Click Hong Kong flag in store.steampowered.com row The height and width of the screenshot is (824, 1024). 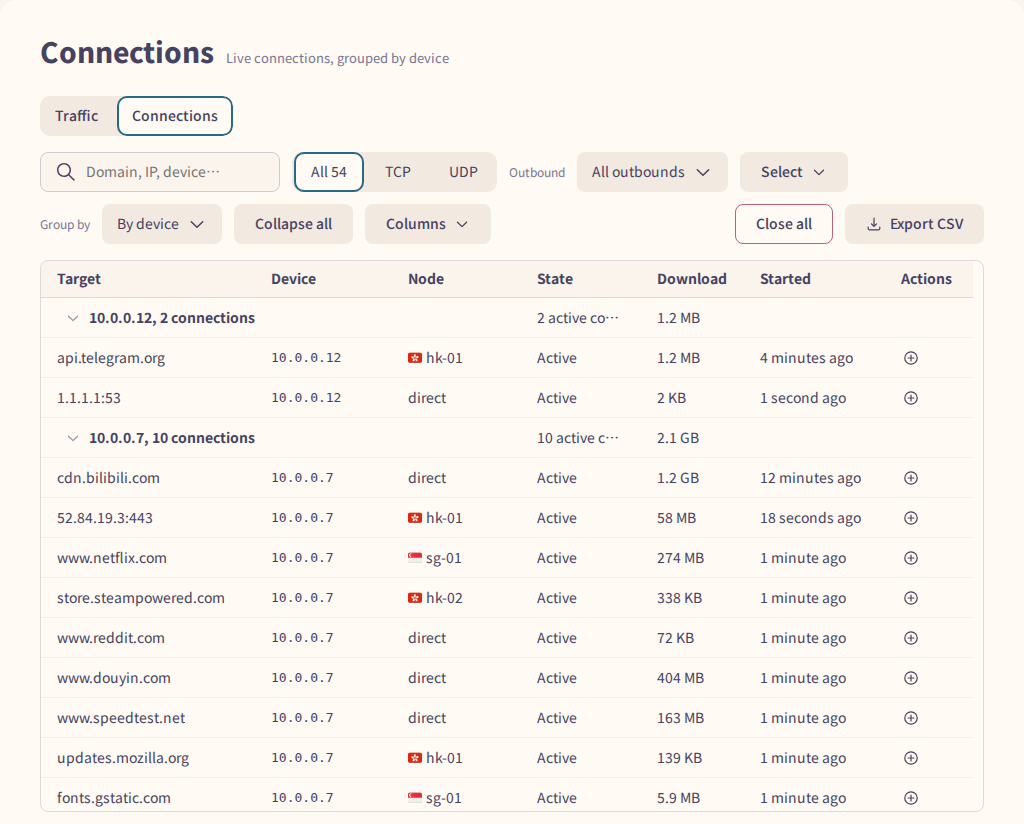[x=415, y=598]
